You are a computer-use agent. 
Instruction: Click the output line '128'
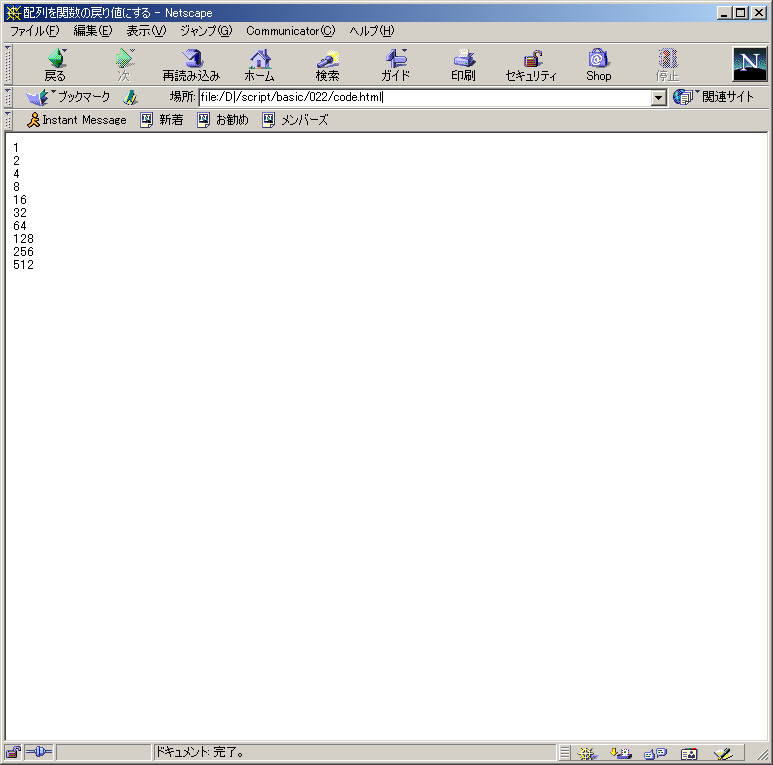pyautogui.click(x=23, y=239)
